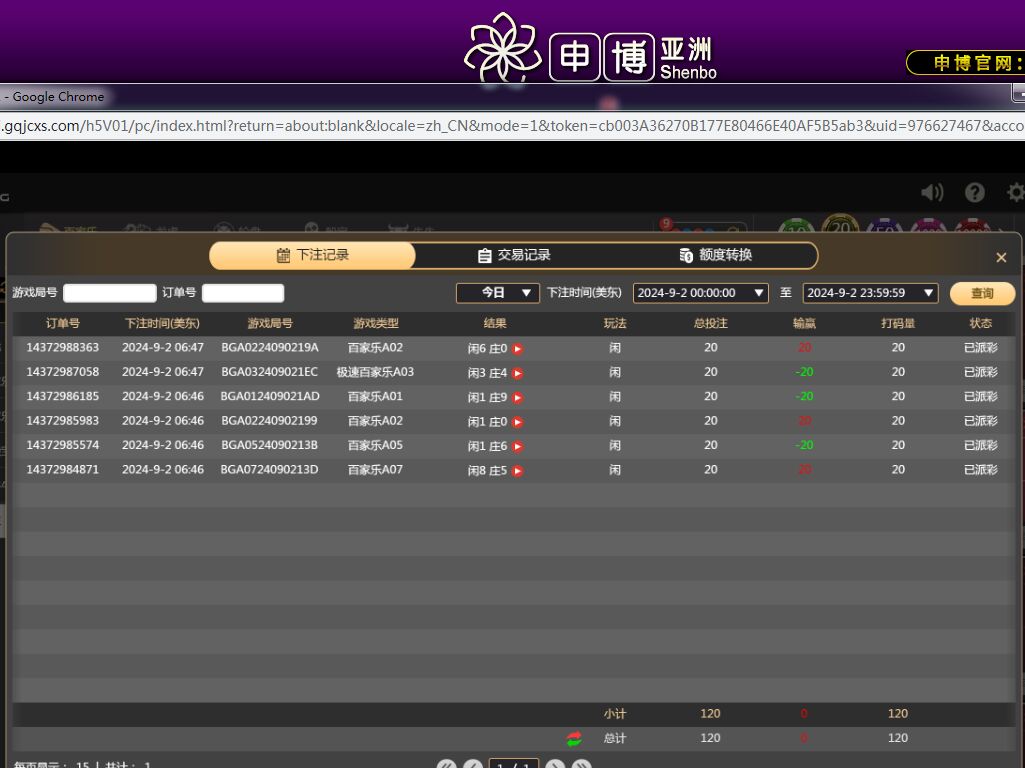
Task: Click the 订单号 input field
Action: [x=243, y=293]
